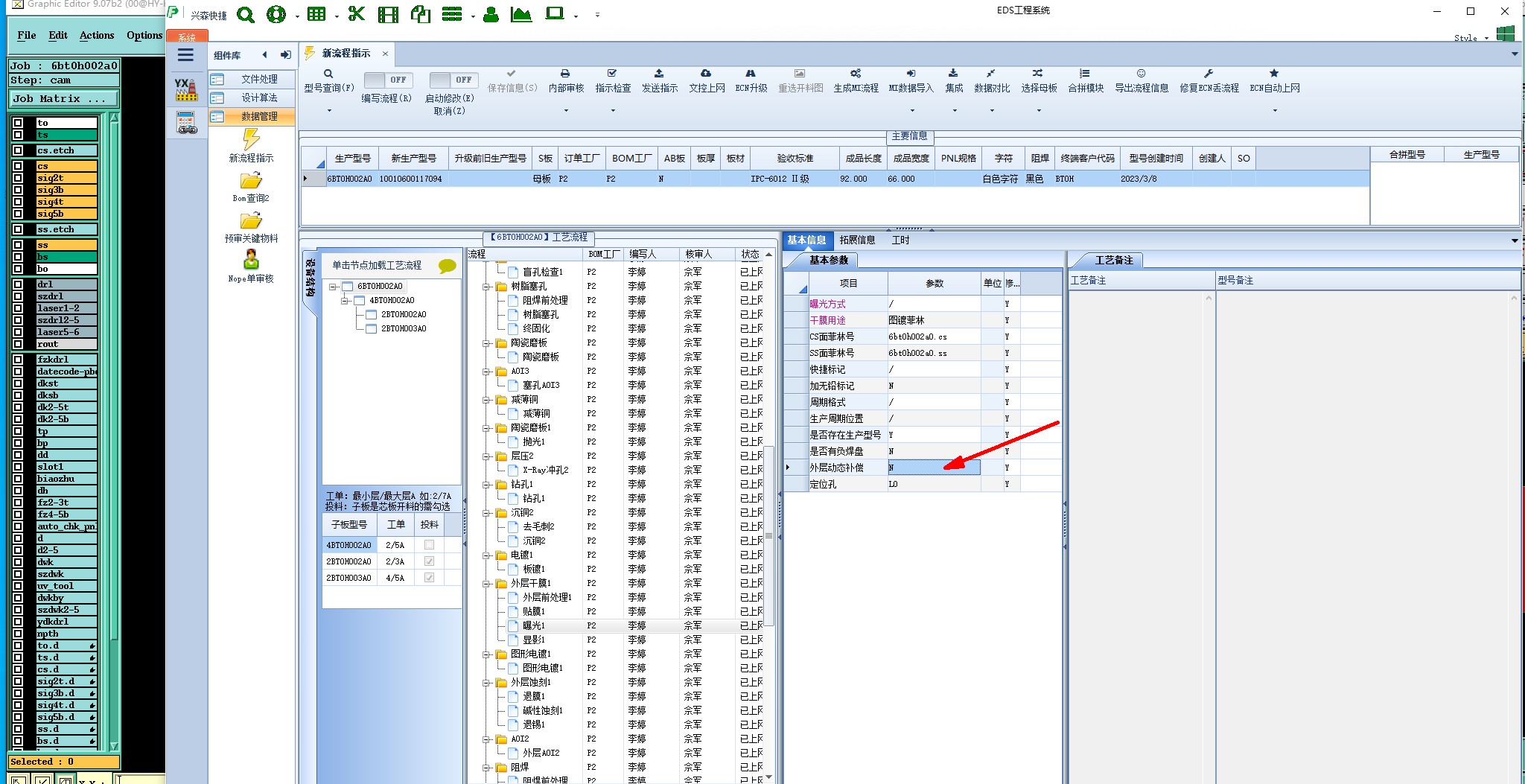This screenshot has height=784, width=1525.
Task: Click the yellow speech bubble icon
Action: click(448, 266)
